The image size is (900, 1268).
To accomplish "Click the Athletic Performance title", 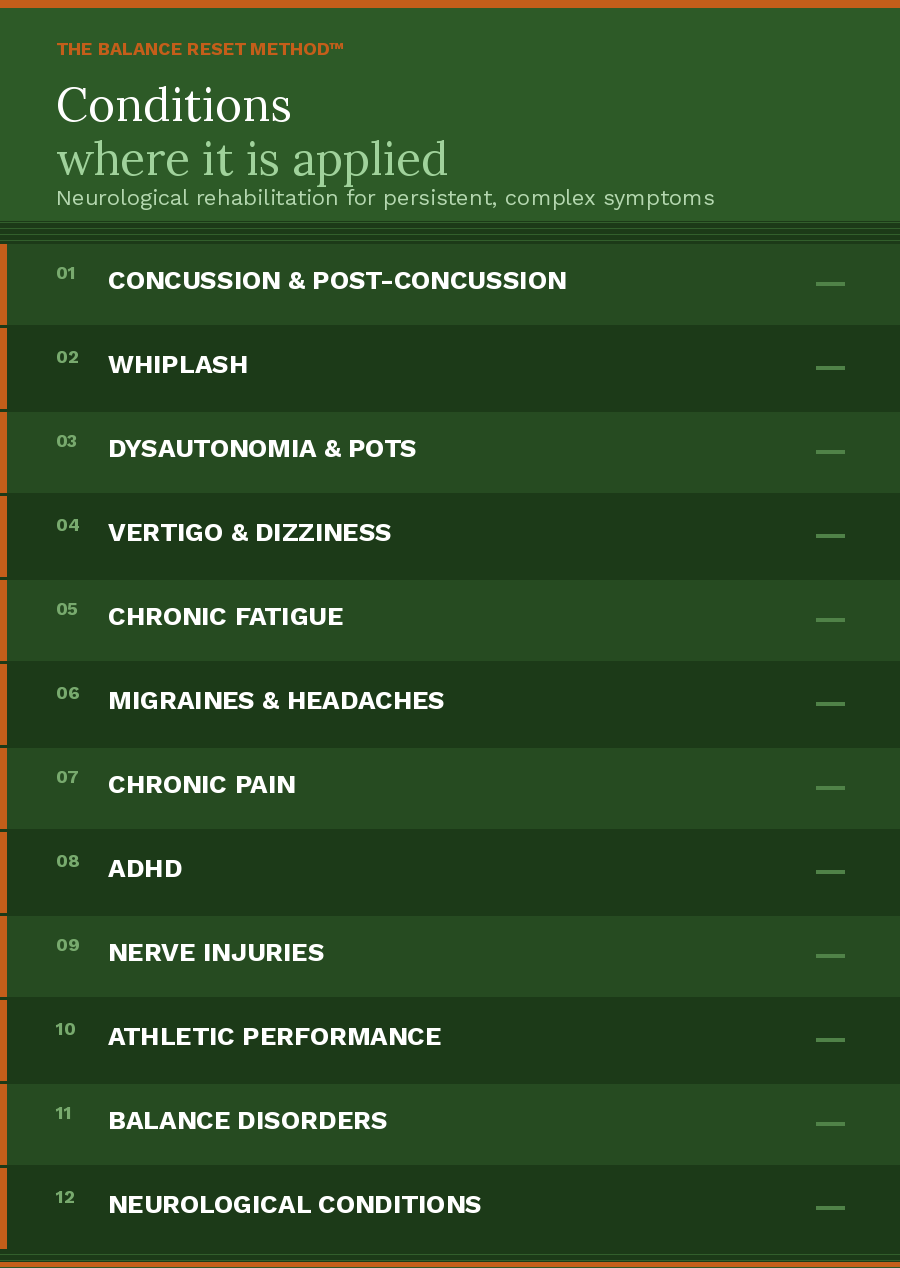I will pyautogui.click(x=274, y=1037).
